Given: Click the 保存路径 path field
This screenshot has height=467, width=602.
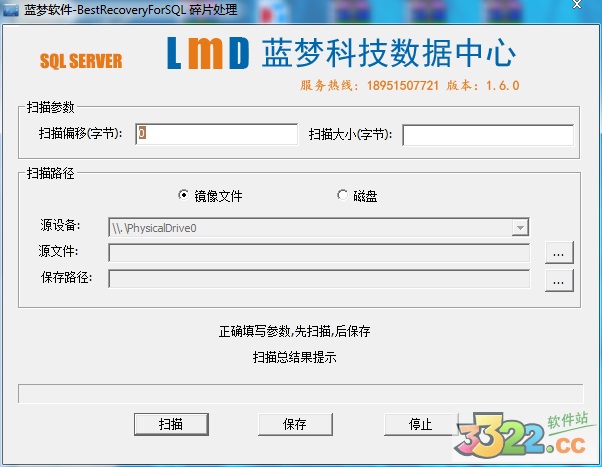Looking at the screenshot, I should tap(319, 279).
